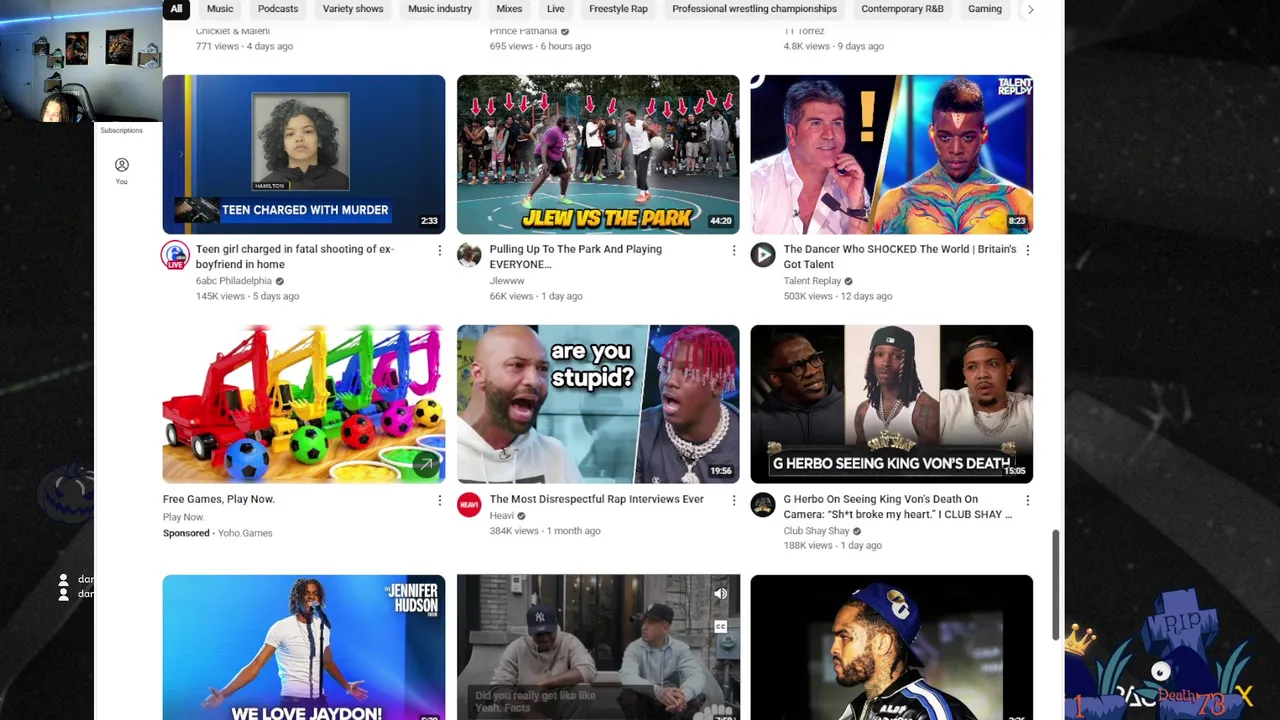Play the JLEW VS THE PARK thumbnail

click(598, 154)
